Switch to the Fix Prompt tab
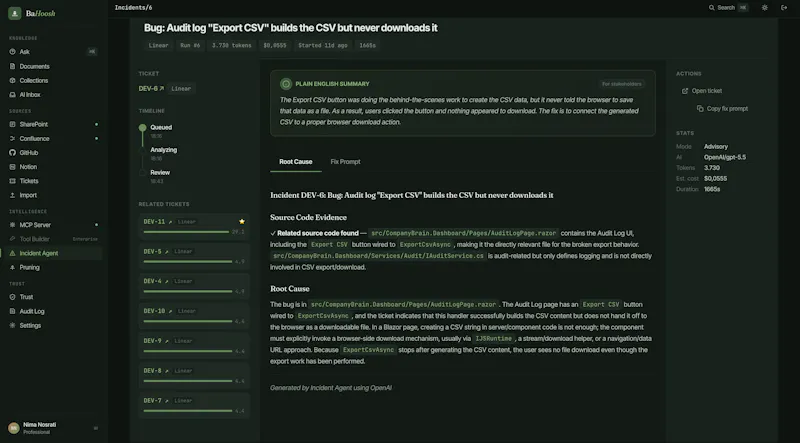Viewport: 800px width, 443px height. (345, 162)
